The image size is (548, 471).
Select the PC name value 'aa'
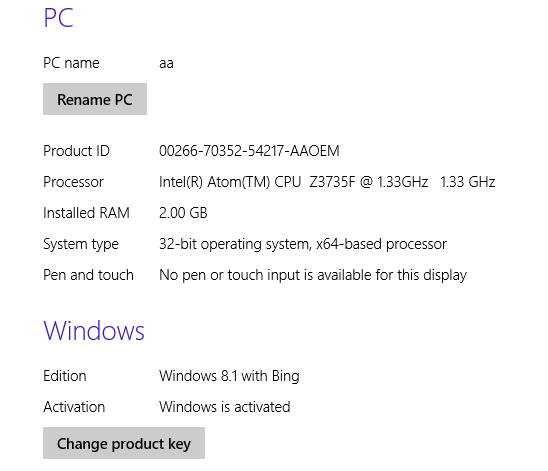click(166, 64)
